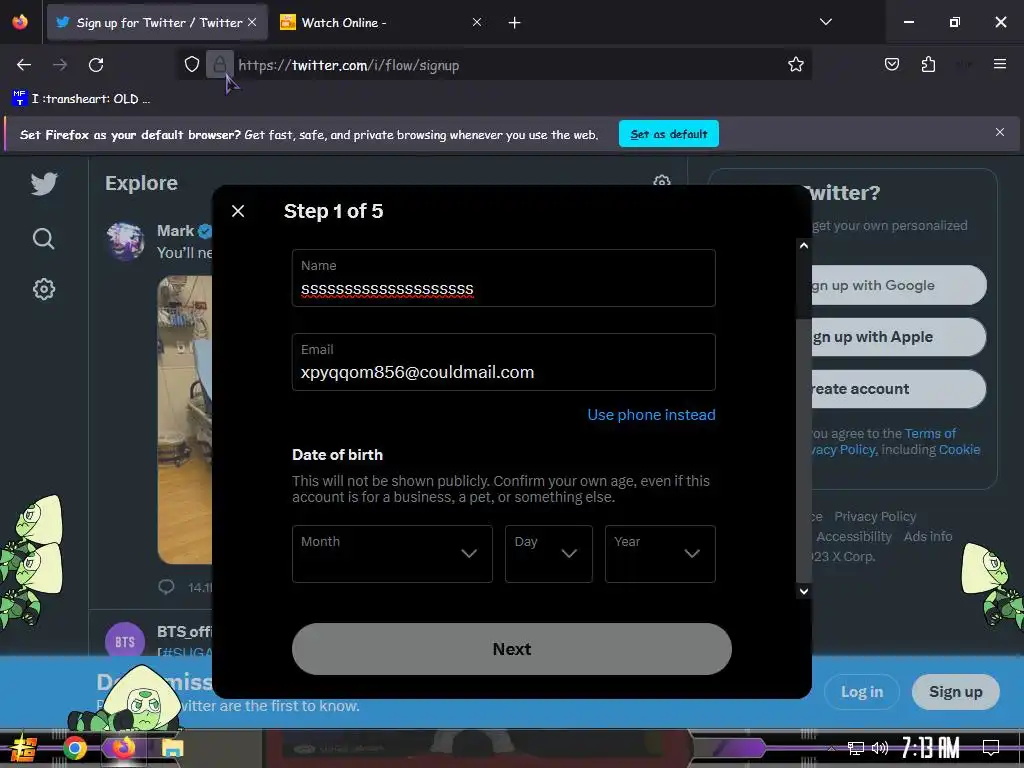Click the reply comment icon under the tweet
Viewport: 1024px width, 768px height.
click(x=167, y=586)
